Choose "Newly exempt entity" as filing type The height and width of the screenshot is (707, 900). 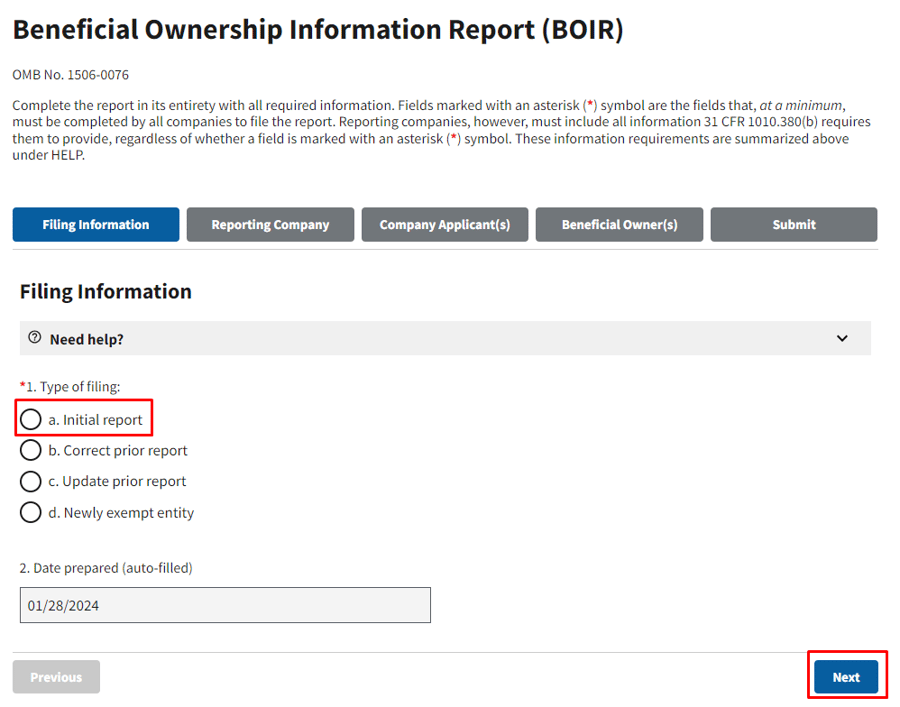pyautogui.click(x=30, y=512)
